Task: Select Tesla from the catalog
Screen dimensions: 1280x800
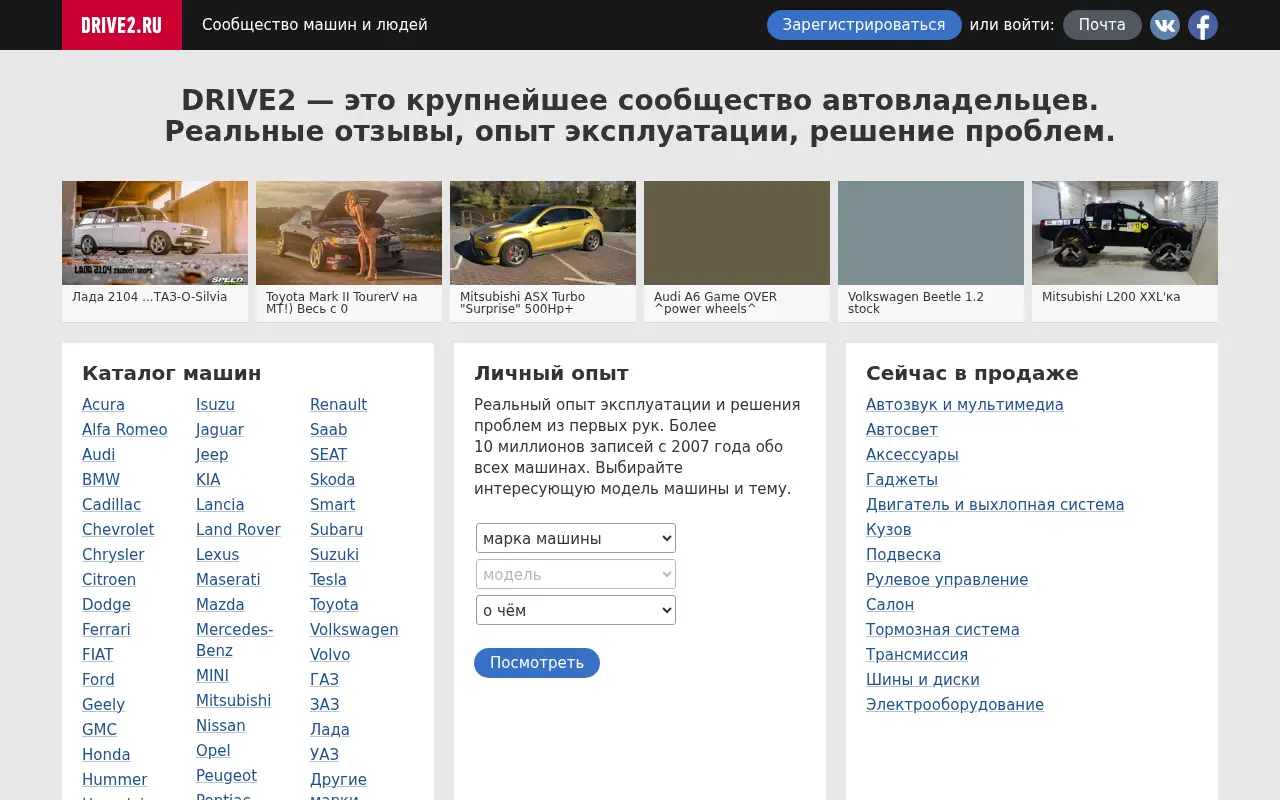Action: (328, 580)
